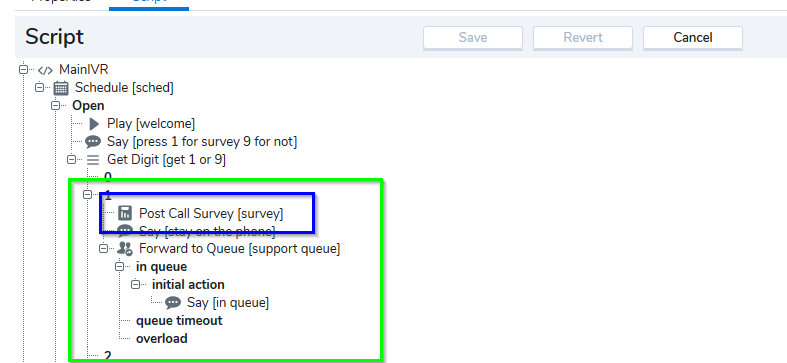This screenshot has height=363, width=787.
Task: Collapse the initial action branch
Action: (x=136, y=285)
